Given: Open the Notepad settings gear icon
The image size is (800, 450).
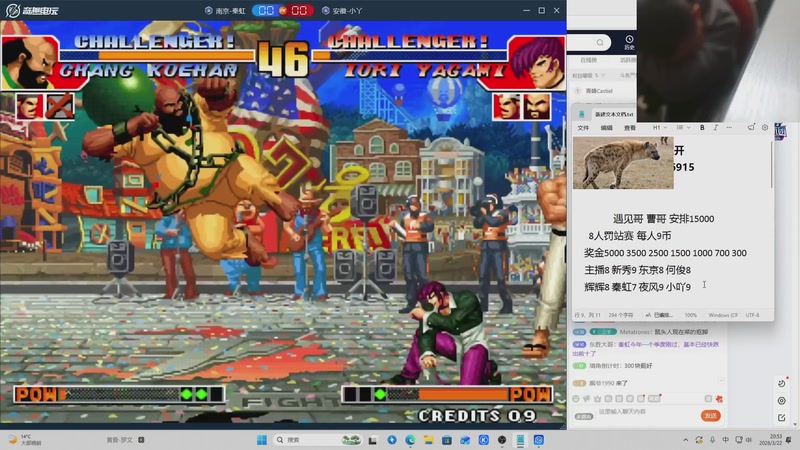Looking at the screenshot, I should coord(764,128).
